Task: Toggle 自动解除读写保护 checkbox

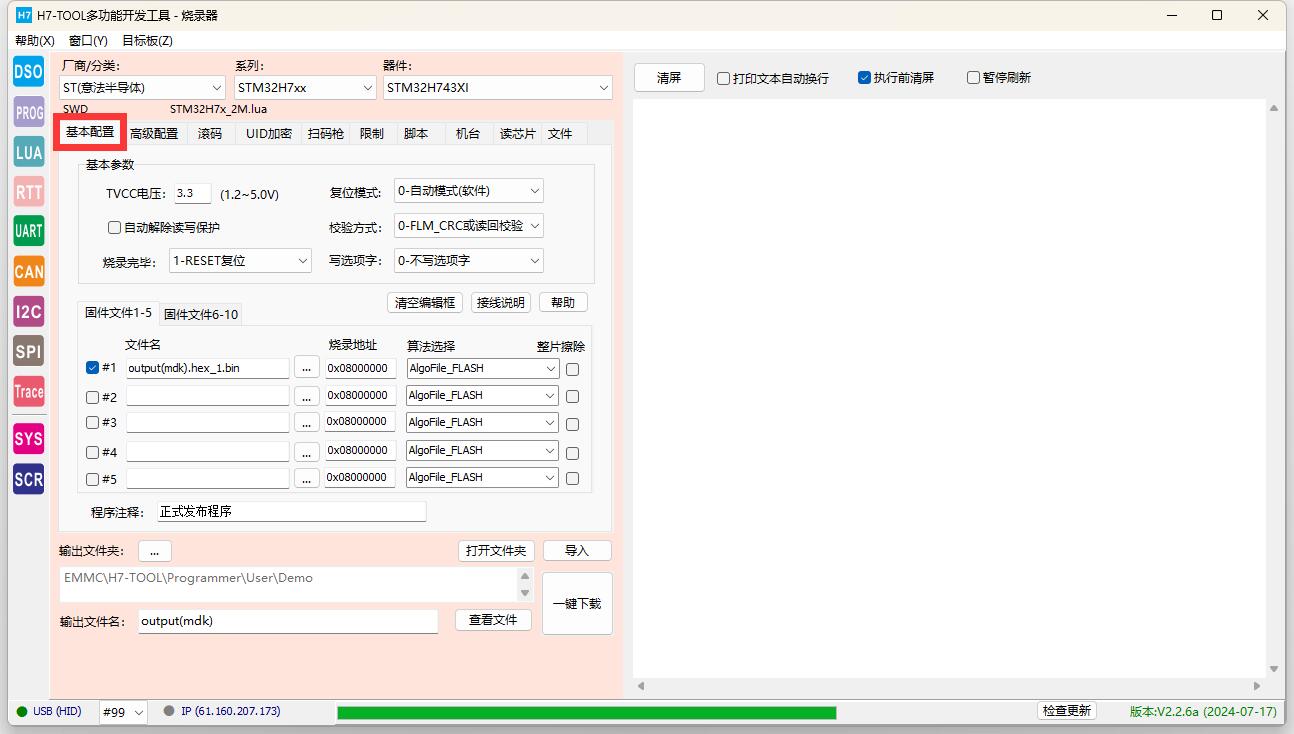Action: point(114,228)
